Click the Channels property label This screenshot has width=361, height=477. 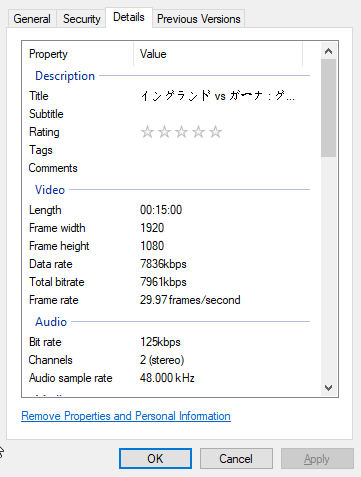51,360
